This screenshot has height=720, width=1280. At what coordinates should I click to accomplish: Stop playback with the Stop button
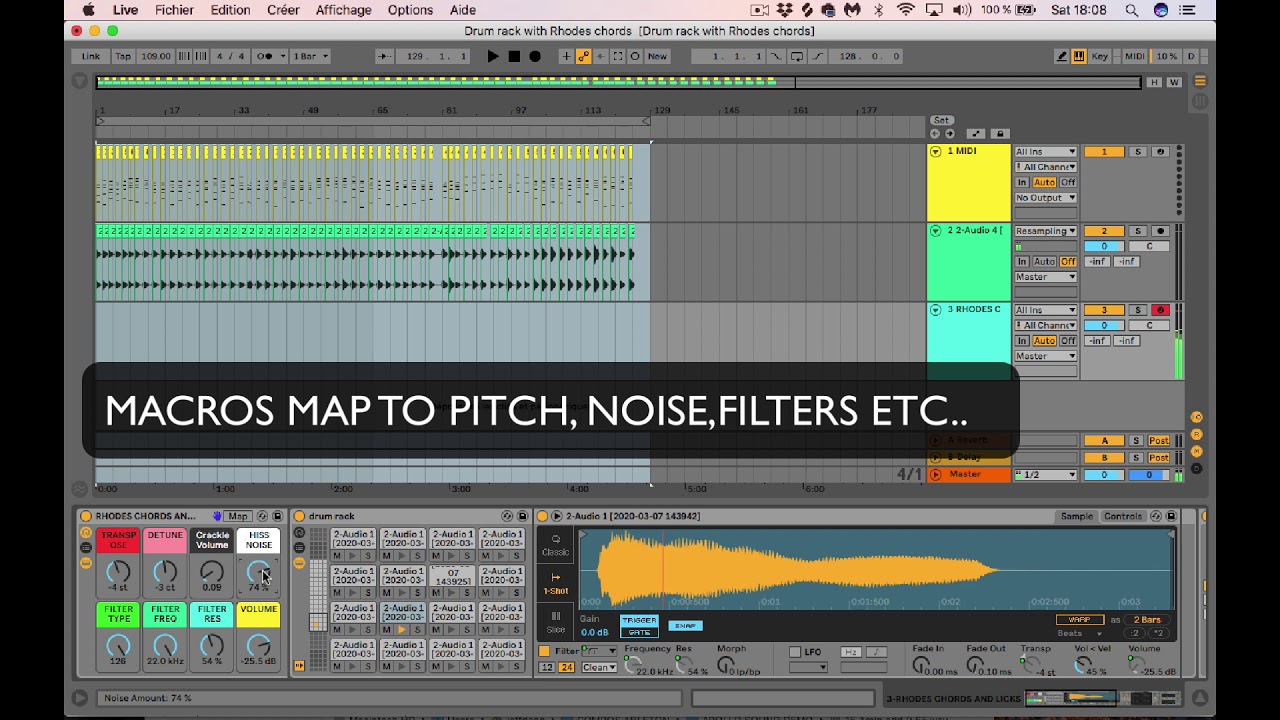tap(514, 56)
